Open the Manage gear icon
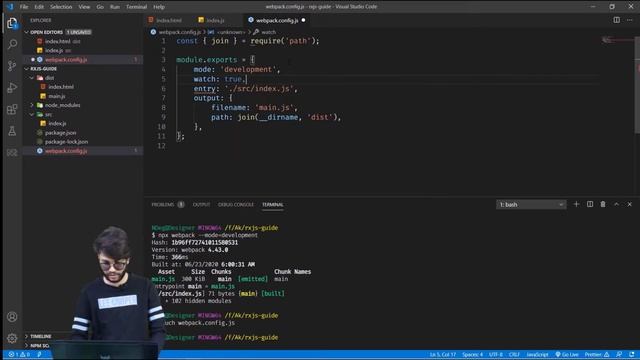Image resolution: width=640 pixels, height=360 pixels. point(12,338)
